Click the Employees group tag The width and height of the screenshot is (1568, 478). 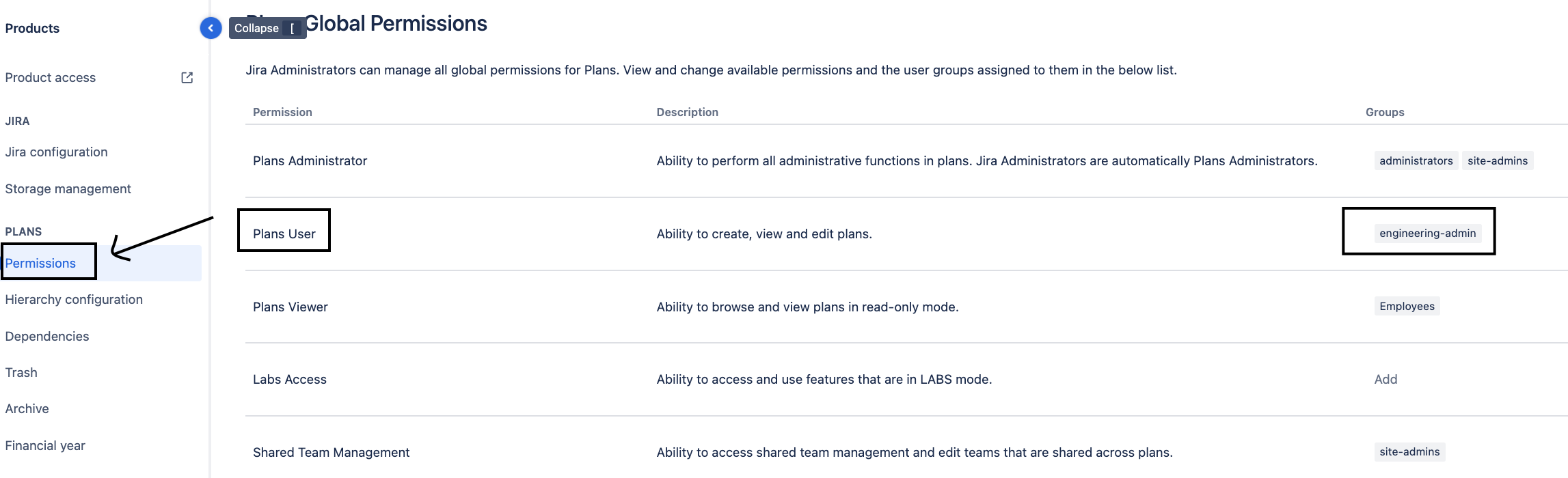click(1407, 306)
